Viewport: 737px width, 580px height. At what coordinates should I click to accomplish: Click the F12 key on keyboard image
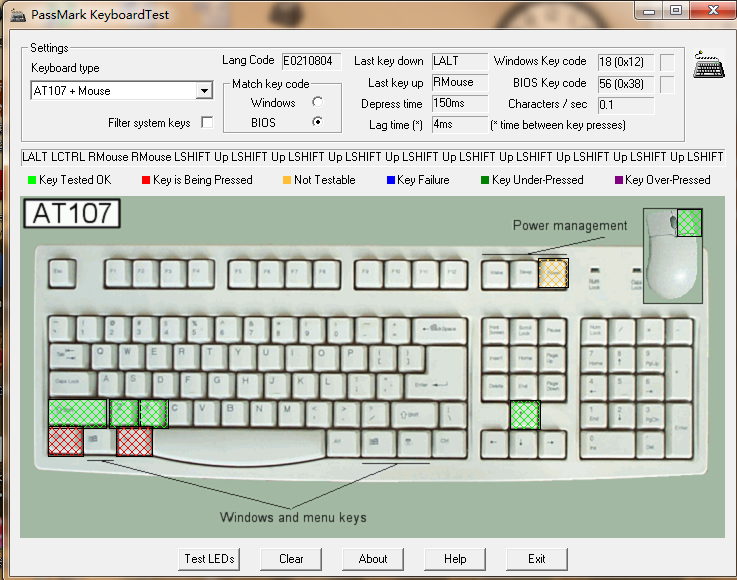[453, 274]
